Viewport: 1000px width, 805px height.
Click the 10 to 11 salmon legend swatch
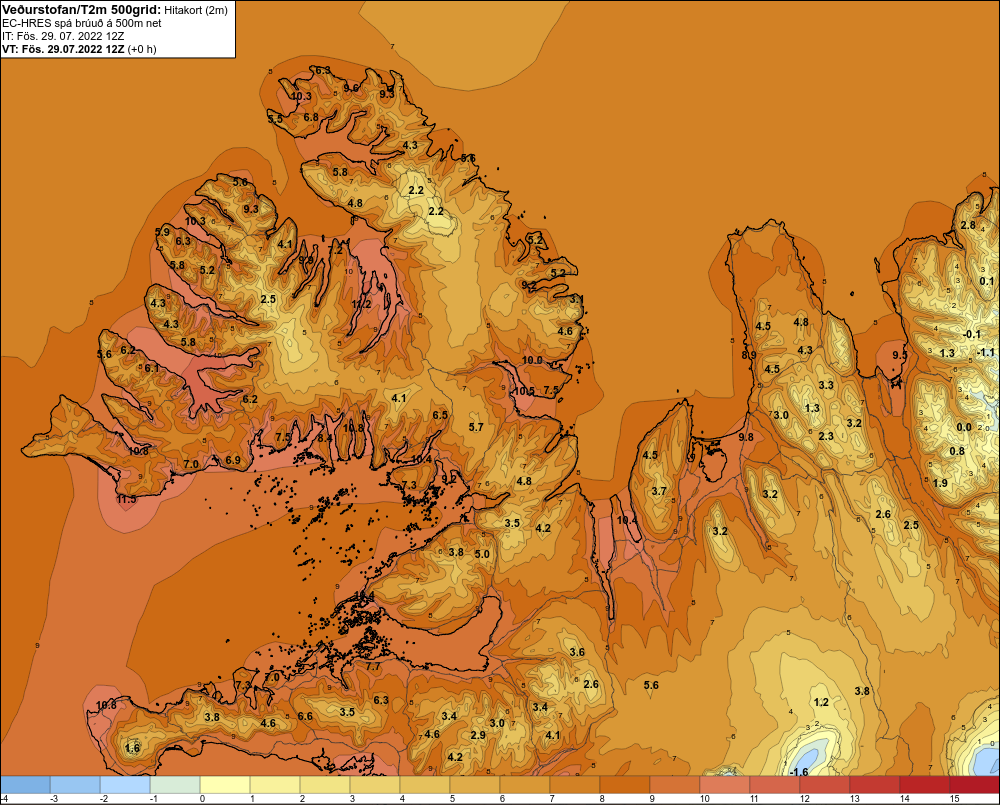pyautogui.click(x=725, y=784)
